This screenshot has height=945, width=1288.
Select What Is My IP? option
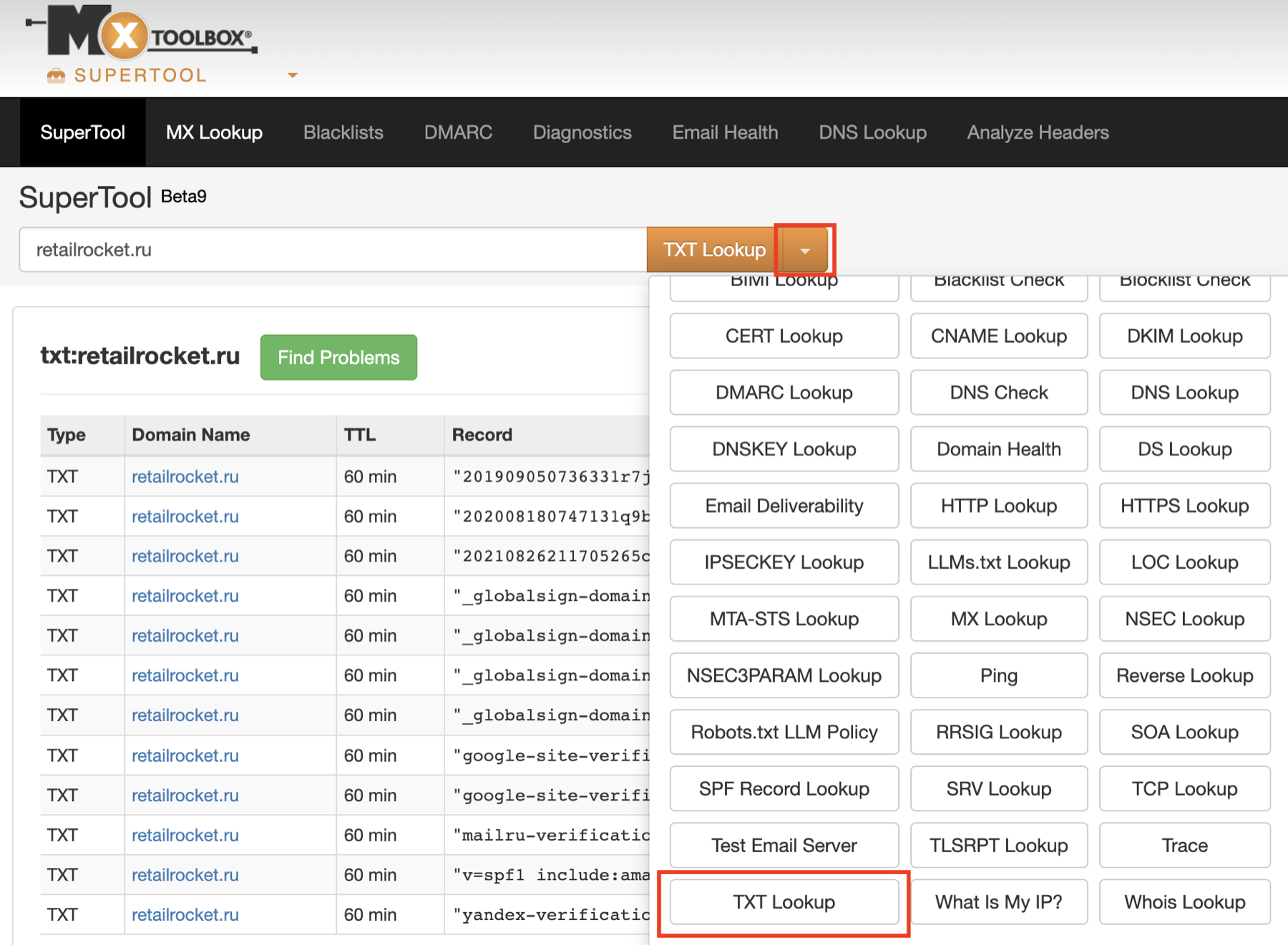pyautogui.click(x=999, y=902)
